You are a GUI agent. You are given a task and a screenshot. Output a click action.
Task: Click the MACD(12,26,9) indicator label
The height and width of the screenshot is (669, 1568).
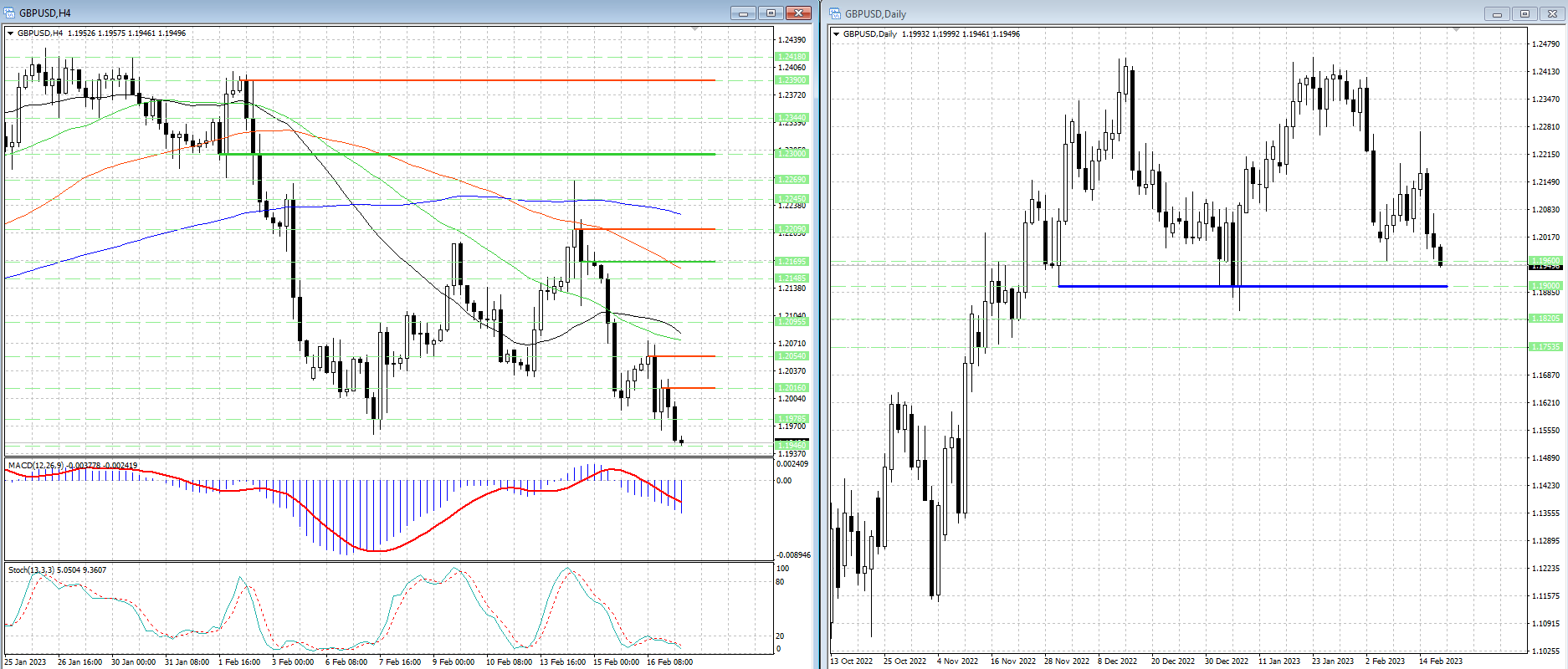pyautogui.click(x=35, y=465)
